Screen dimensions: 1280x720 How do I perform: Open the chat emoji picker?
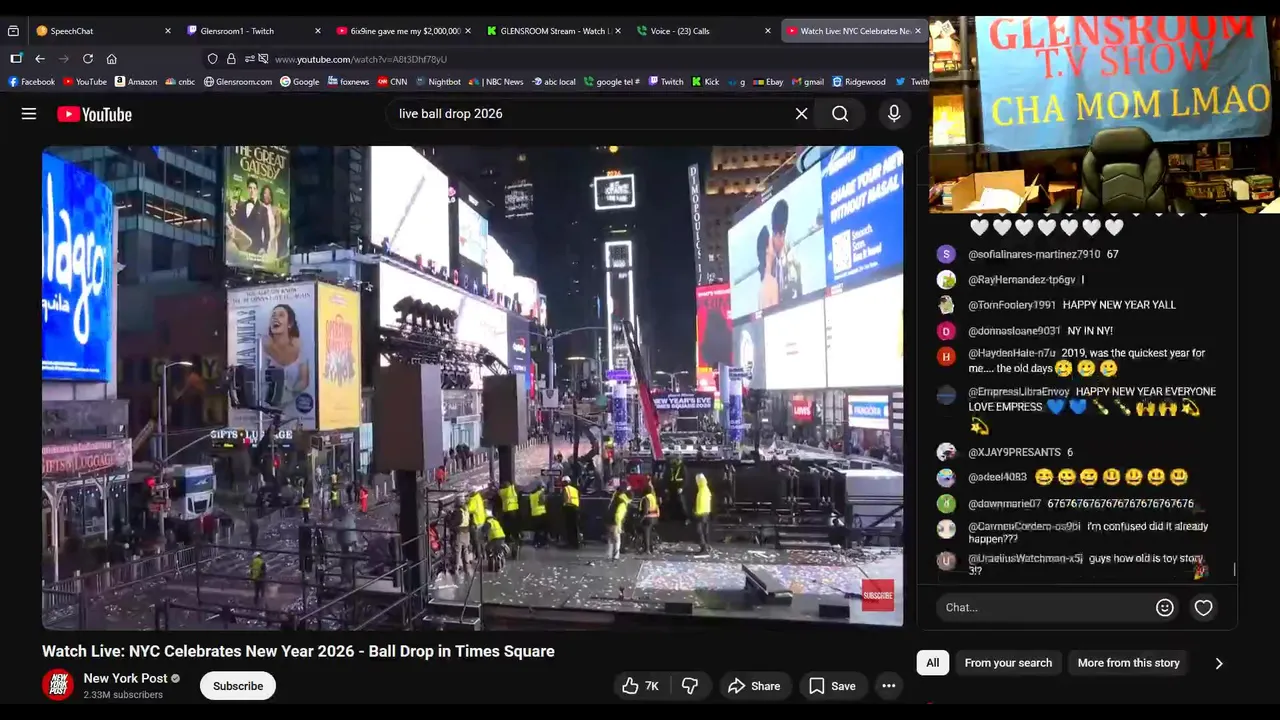coord(1165,607)
